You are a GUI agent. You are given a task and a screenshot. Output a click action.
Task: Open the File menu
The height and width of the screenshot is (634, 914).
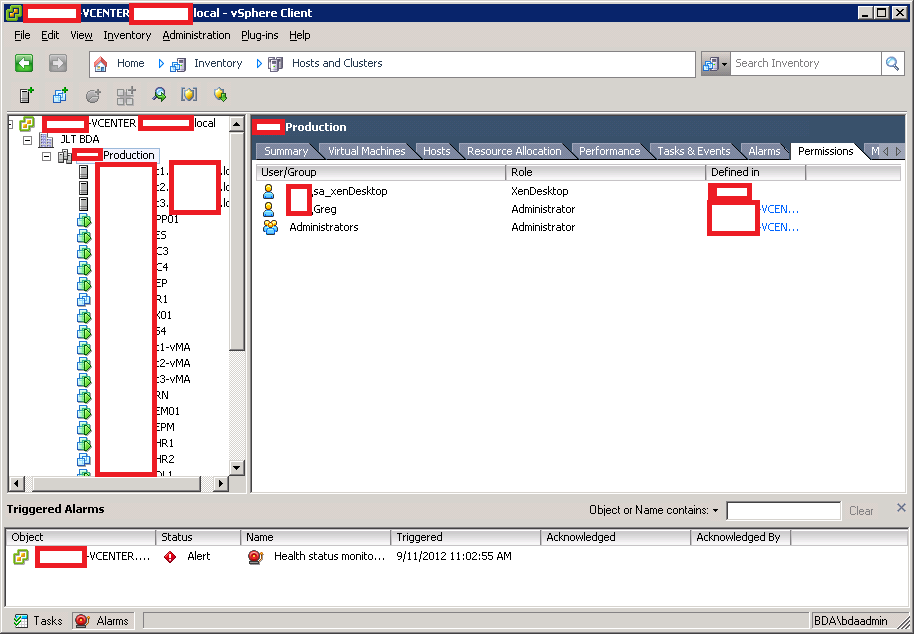(x=22, y=35)
